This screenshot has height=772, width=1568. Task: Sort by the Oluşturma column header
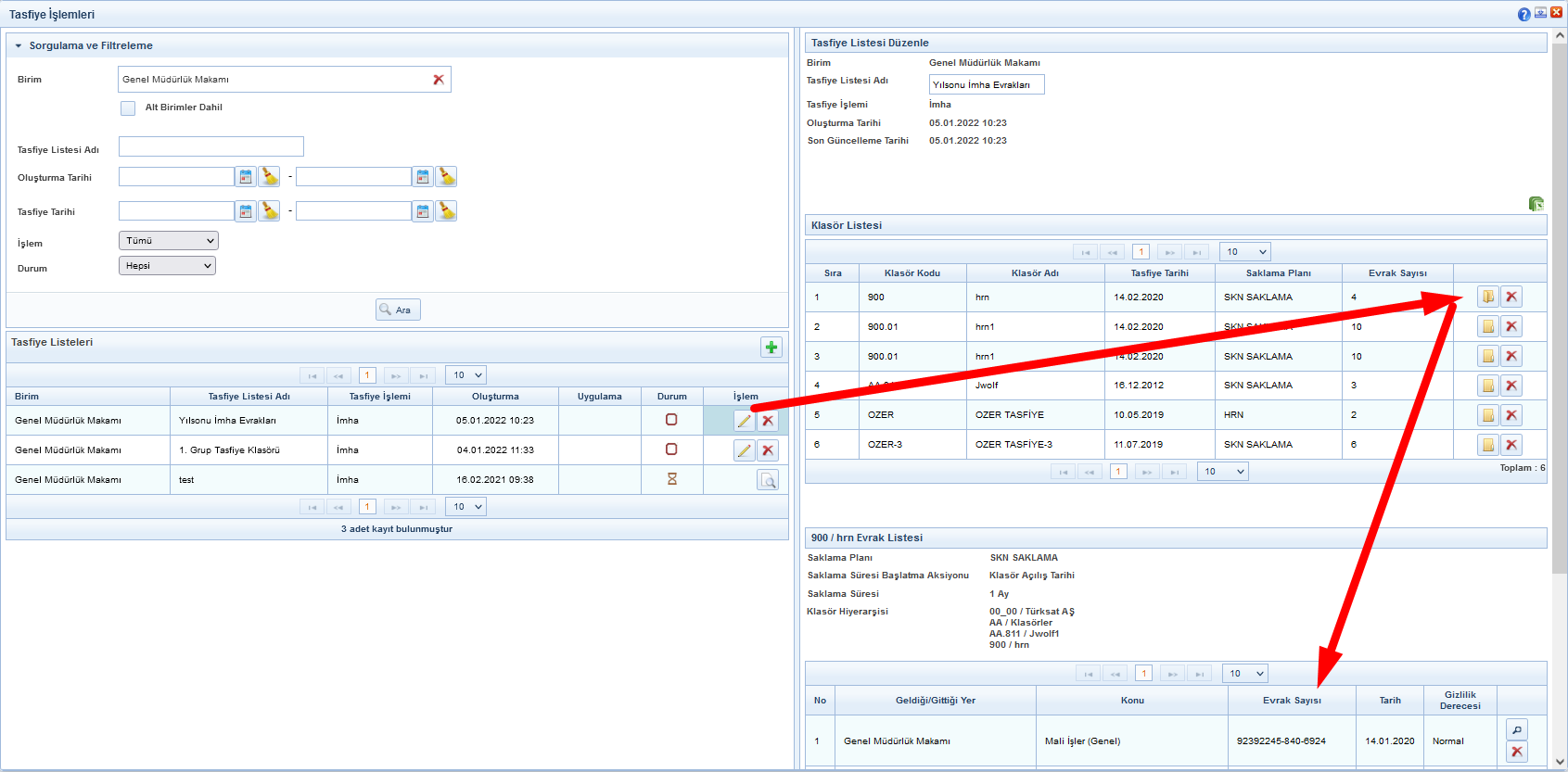click(495, 397)
